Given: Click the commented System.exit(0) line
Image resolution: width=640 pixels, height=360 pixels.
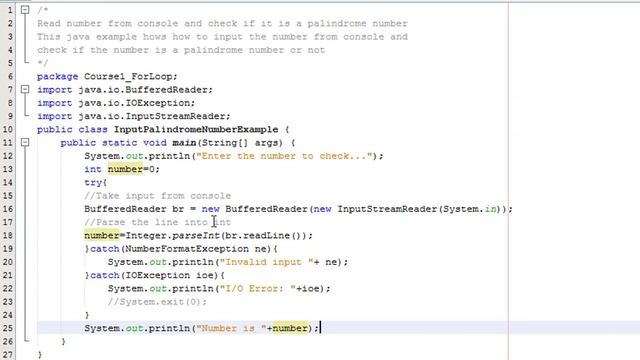Looking at the screenshot, I should click(x=158, y=302).
